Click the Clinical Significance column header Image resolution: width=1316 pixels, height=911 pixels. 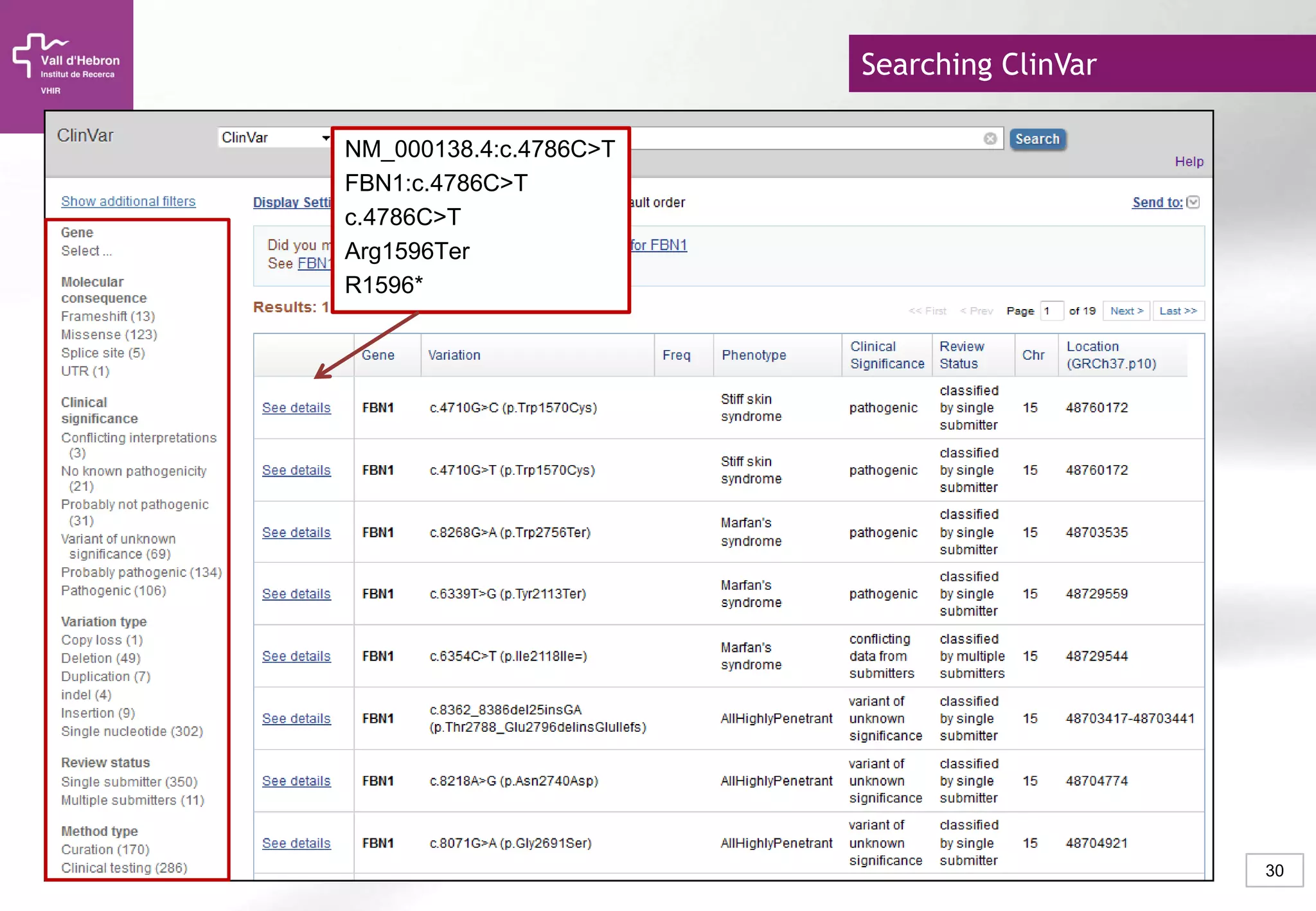coord(887,355)
